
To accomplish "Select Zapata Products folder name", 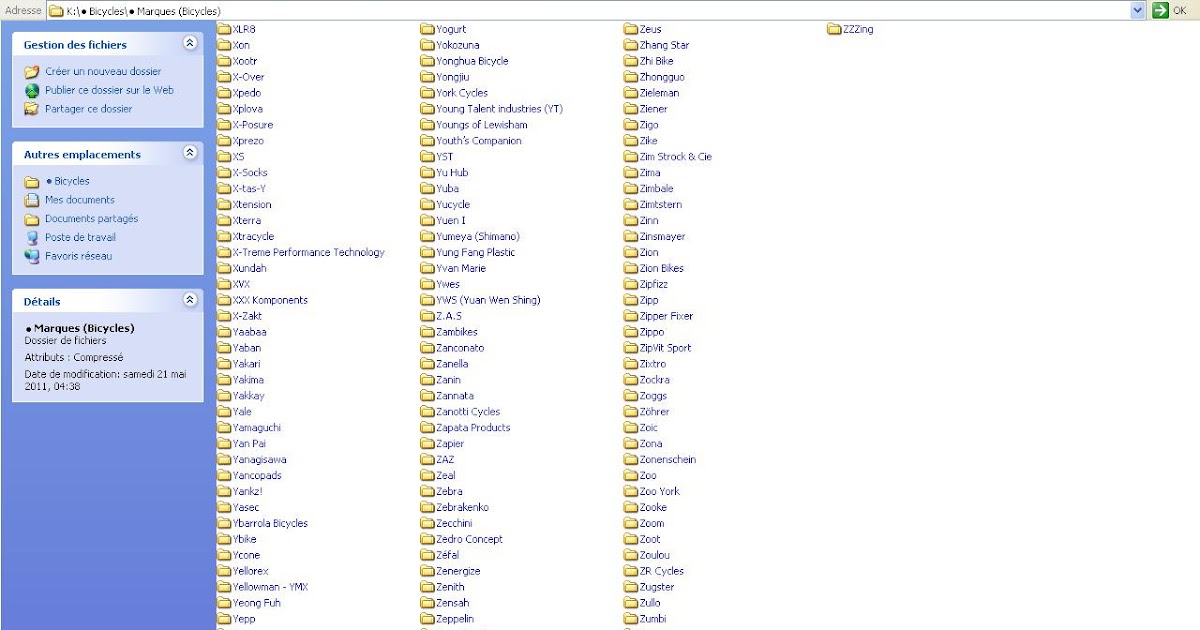I will tap(473, 428).
